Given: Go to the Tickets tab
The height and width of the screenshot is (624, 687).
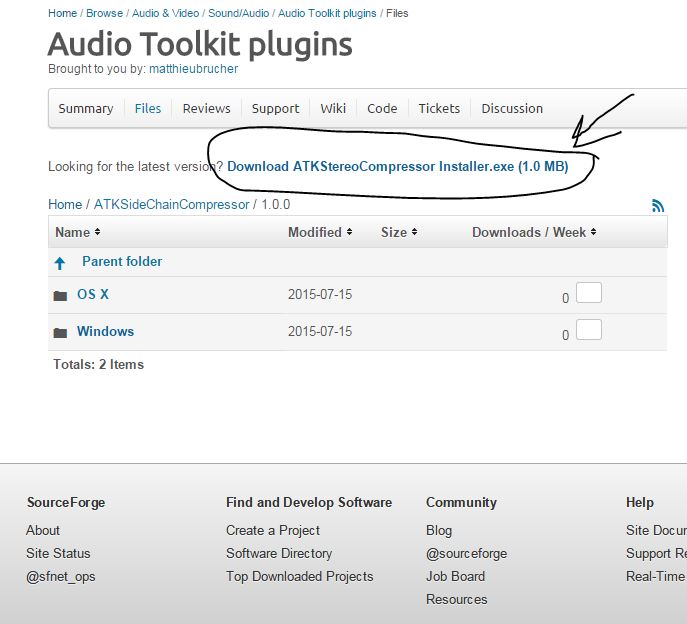Looking at the screenshot, I should coord(439,108).
